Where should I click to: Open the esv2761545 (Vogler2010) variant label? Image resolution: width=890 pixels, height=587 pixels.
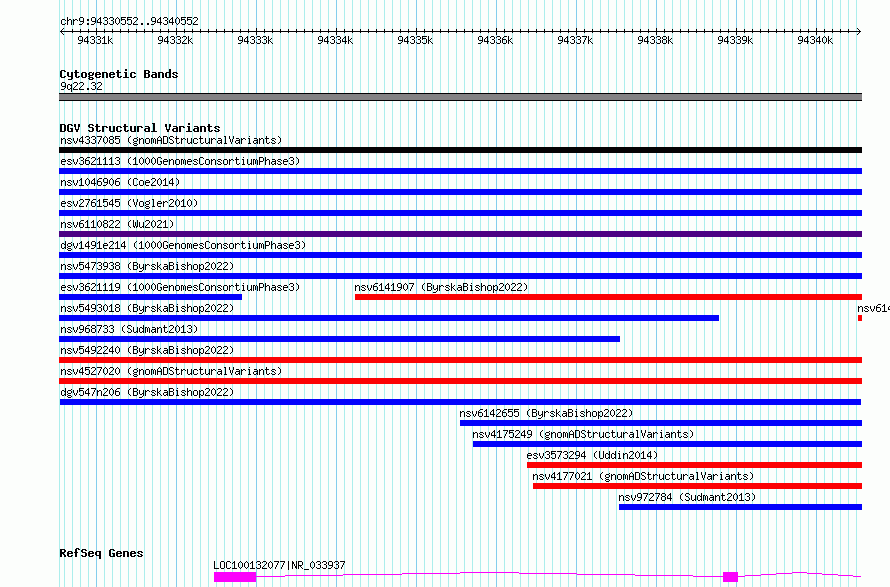(x=129, y=203)
